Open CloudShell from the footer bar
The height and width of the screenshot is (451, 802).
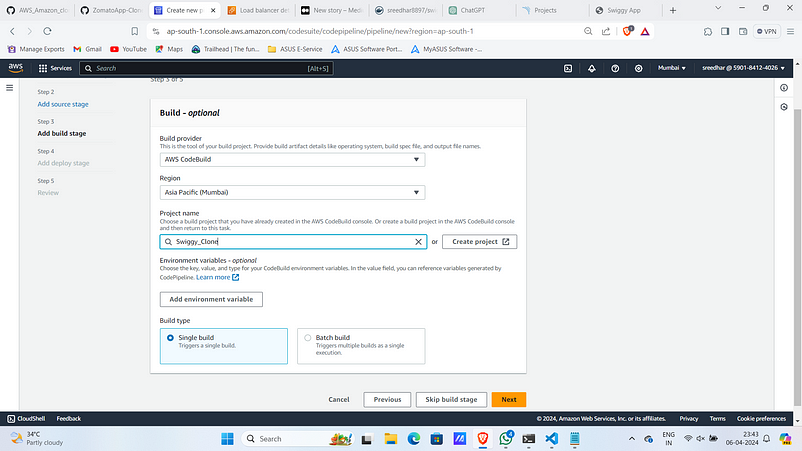click(x=26, y=418)
